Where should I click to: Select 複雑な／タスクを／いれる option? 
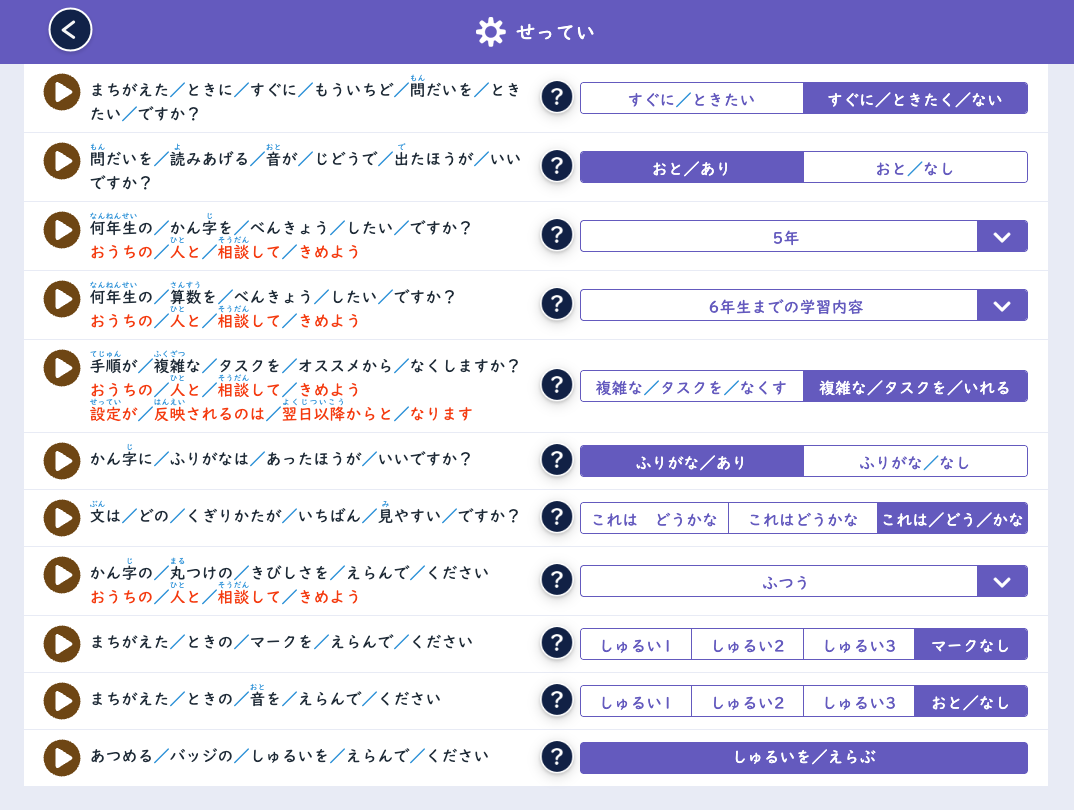click(x=915, y=386)
